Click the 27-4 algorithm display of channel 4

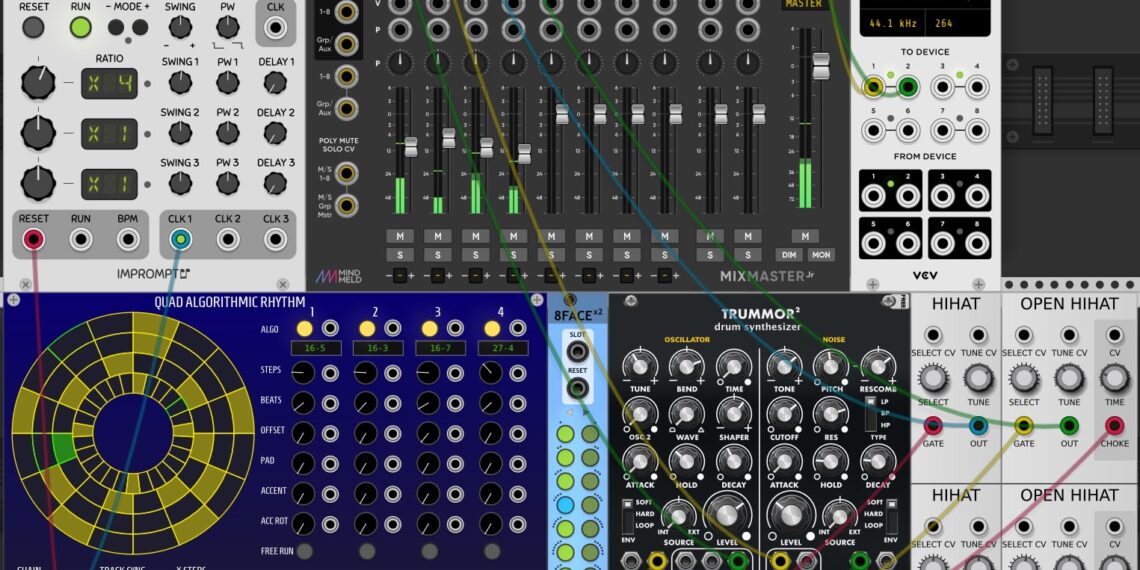[x=505, y=348]
